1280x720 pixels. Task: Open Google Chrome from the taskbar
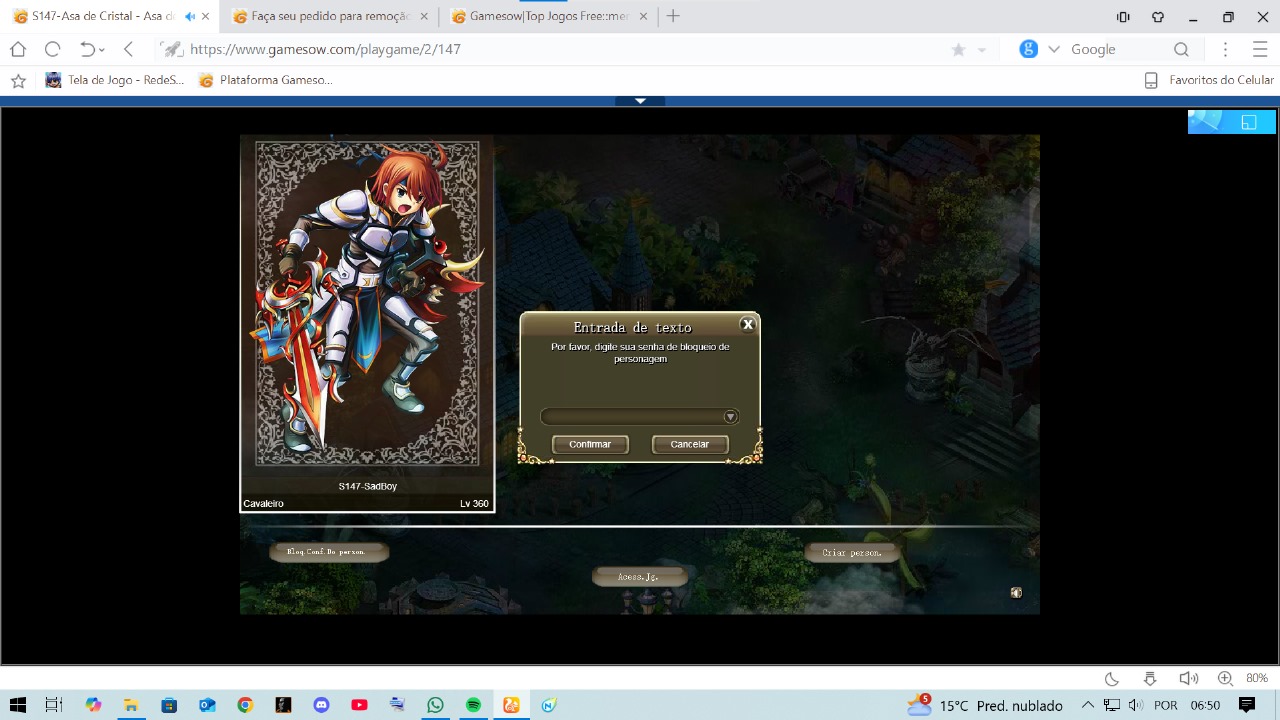click(x=245, y=705)
